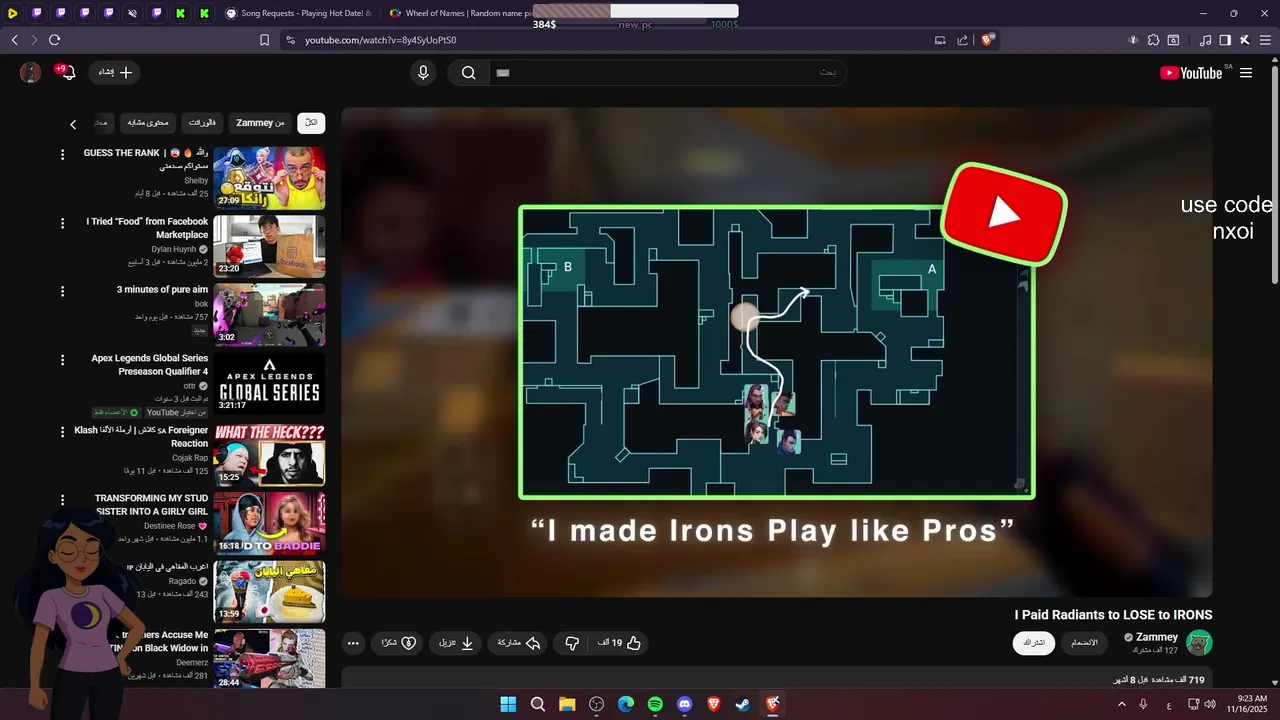1280x720 pixels.
Task: Open the Brave hamburger menu
Action: coord(1264,40)
